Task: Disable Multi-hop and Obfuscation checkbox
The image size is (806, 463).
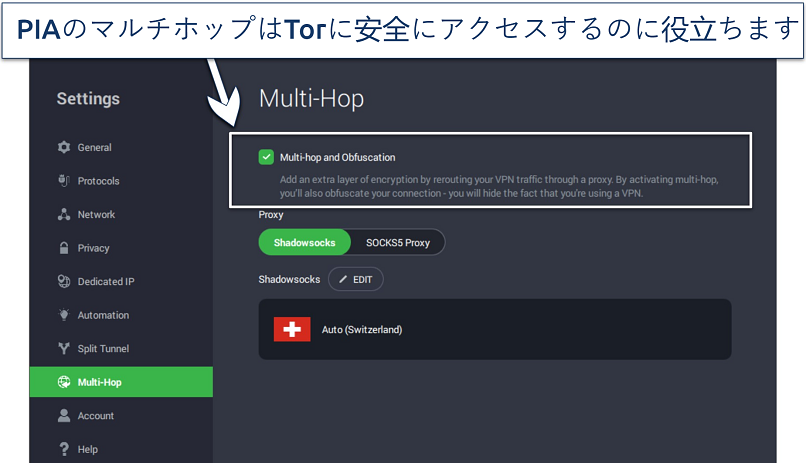Action: (266, 157)
